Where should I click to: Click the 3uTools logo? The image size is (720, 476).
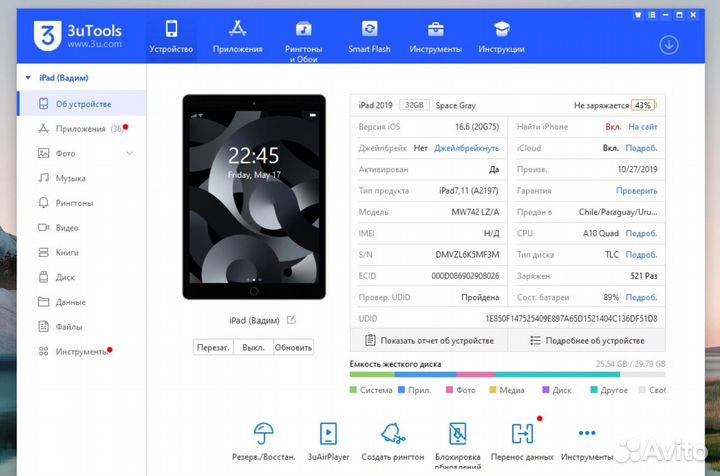click(78, 36)
